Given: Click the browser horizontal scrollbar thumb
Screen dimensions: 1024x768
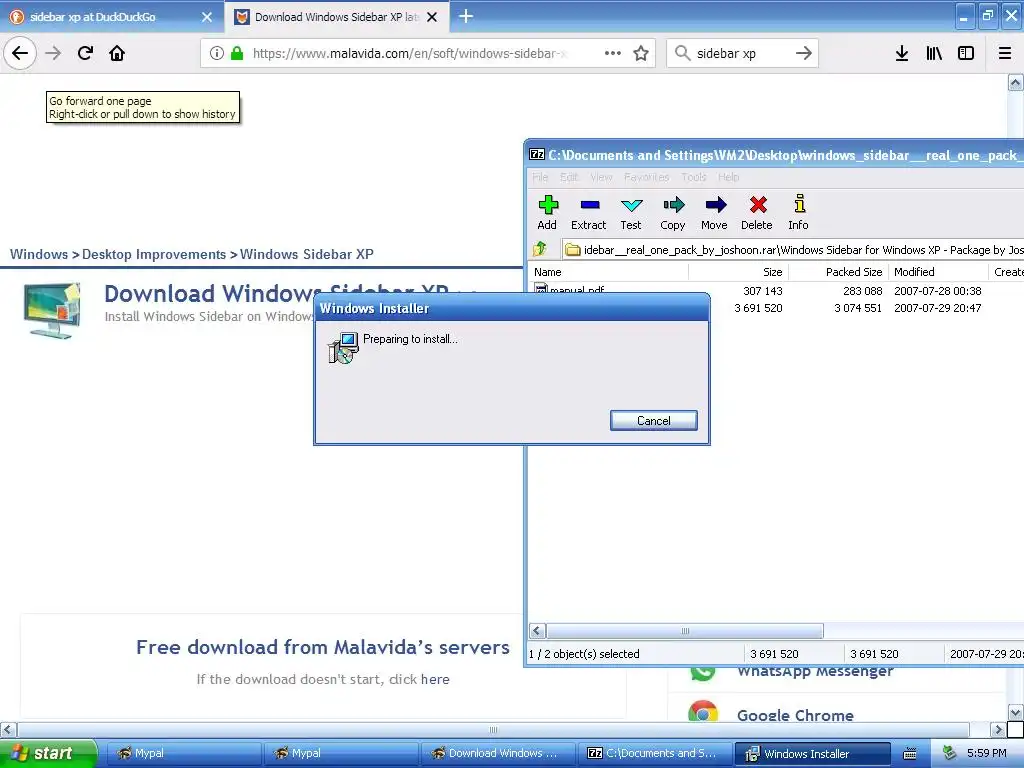Looking at the screenshot, I should pyautogui.click(x=493, y=729).
